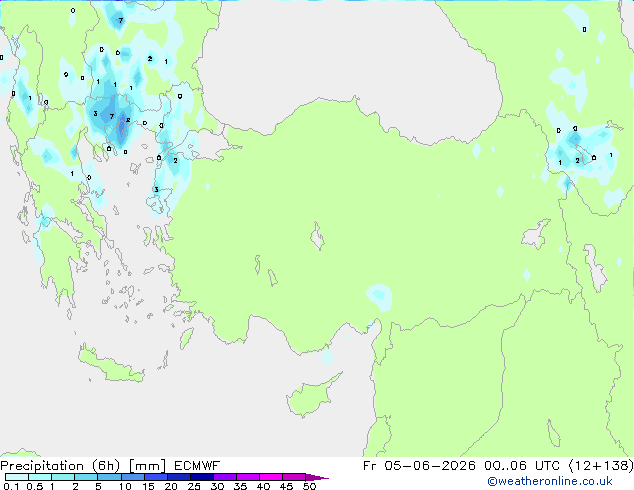Click the '(12+138)' forecast step text
Viewport: 634px width, 490px height.
point(601,466)
